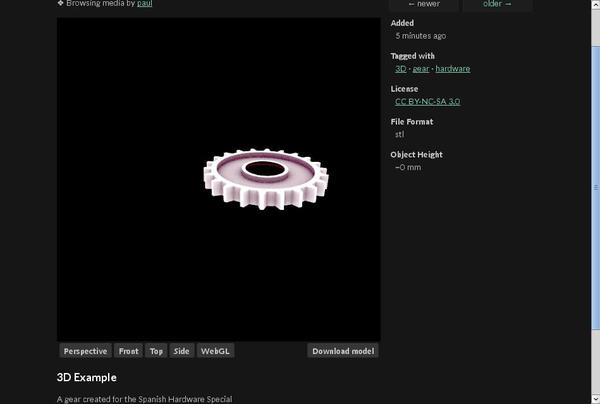The width and height of the screenshot is (600, 404).
Task: Switch to the Perspective view
Action: [x=85, y=351]
